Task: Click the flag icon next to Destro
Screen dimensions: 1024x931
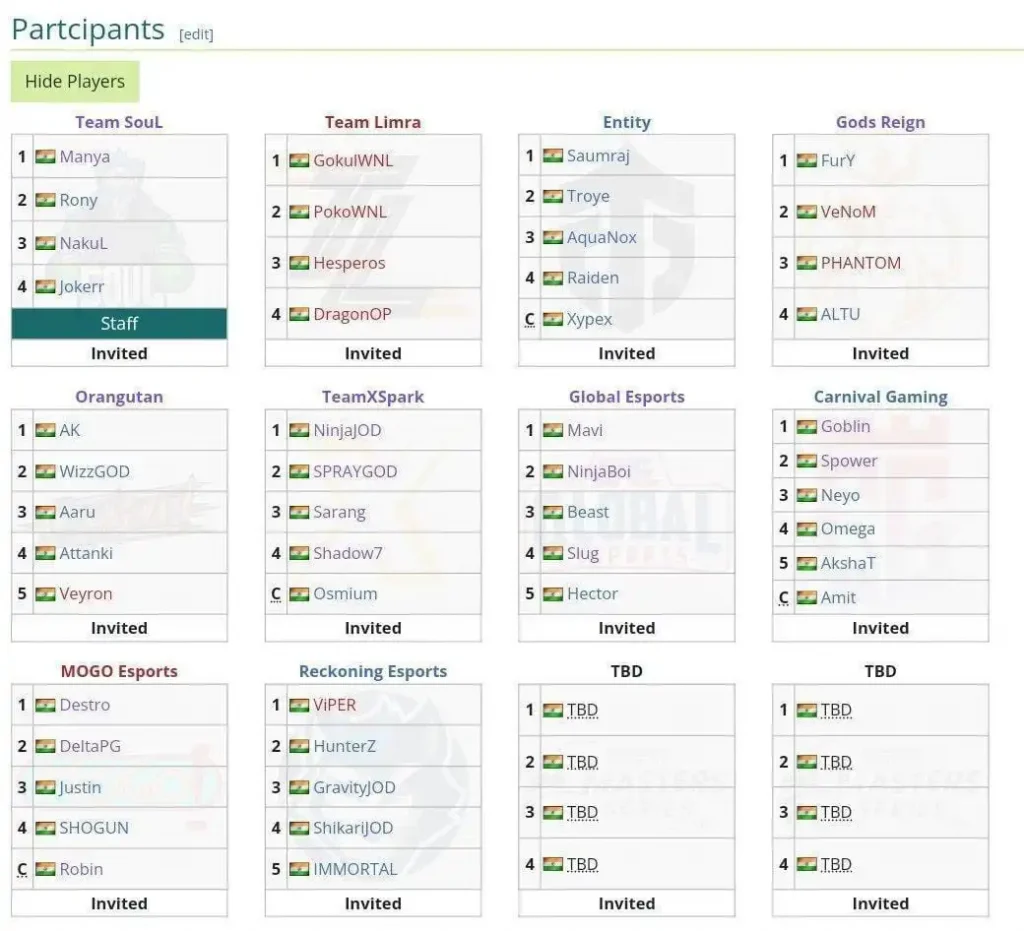Action: tap(45, 705)
